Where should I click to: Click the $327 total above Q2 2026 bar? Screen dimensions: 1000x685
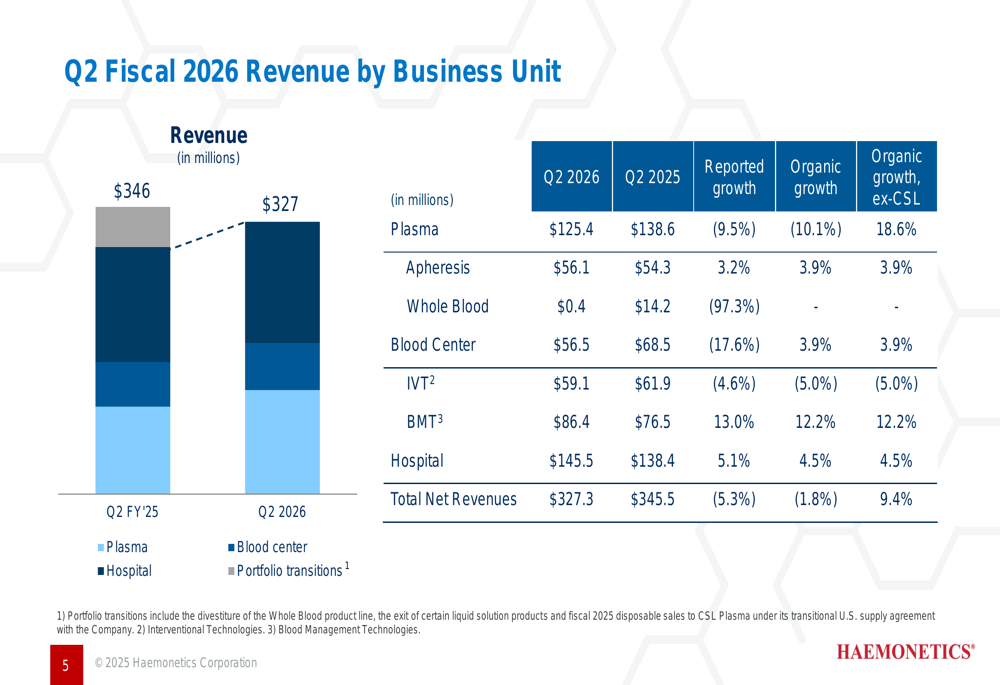click(281, 204)
